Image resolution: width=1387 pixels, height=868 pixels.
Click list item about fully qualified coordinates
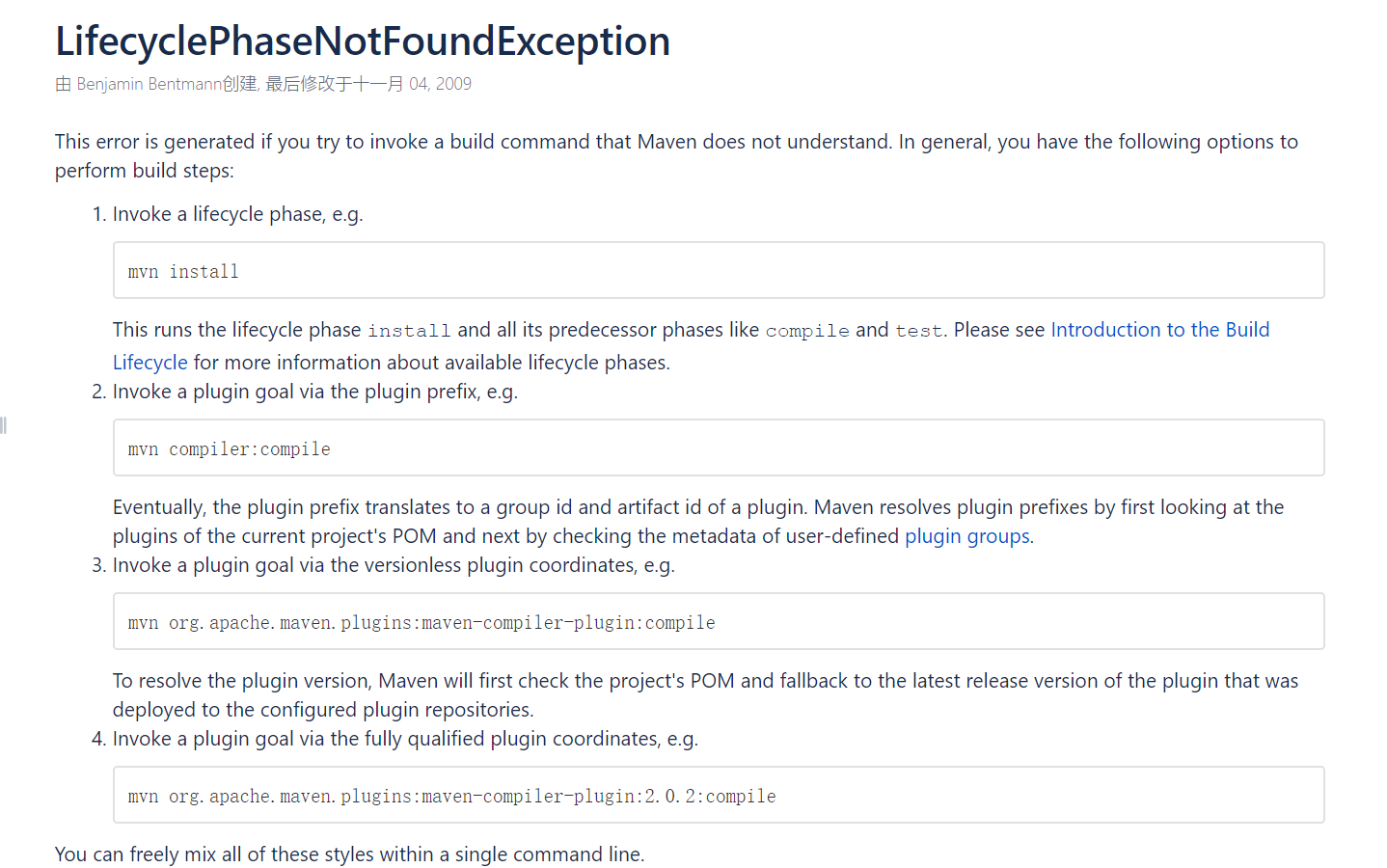(x=405, y=739)
